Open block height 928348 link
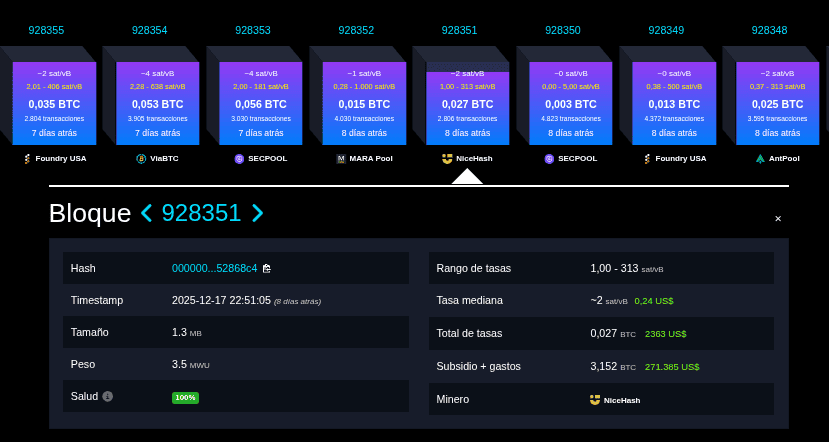829x442 pixels. pos(769,30)
